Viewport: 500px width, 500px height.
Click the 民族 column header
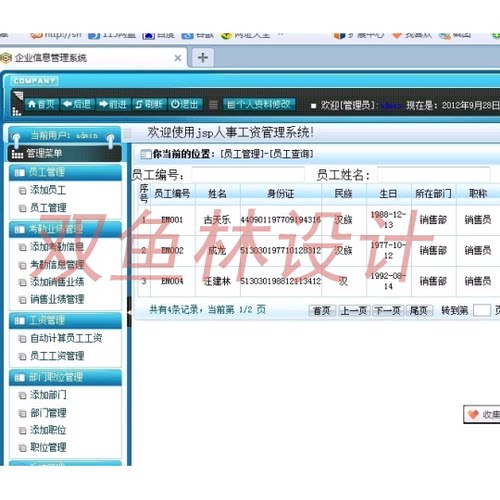pyautogui.click(x=344, y=193)
